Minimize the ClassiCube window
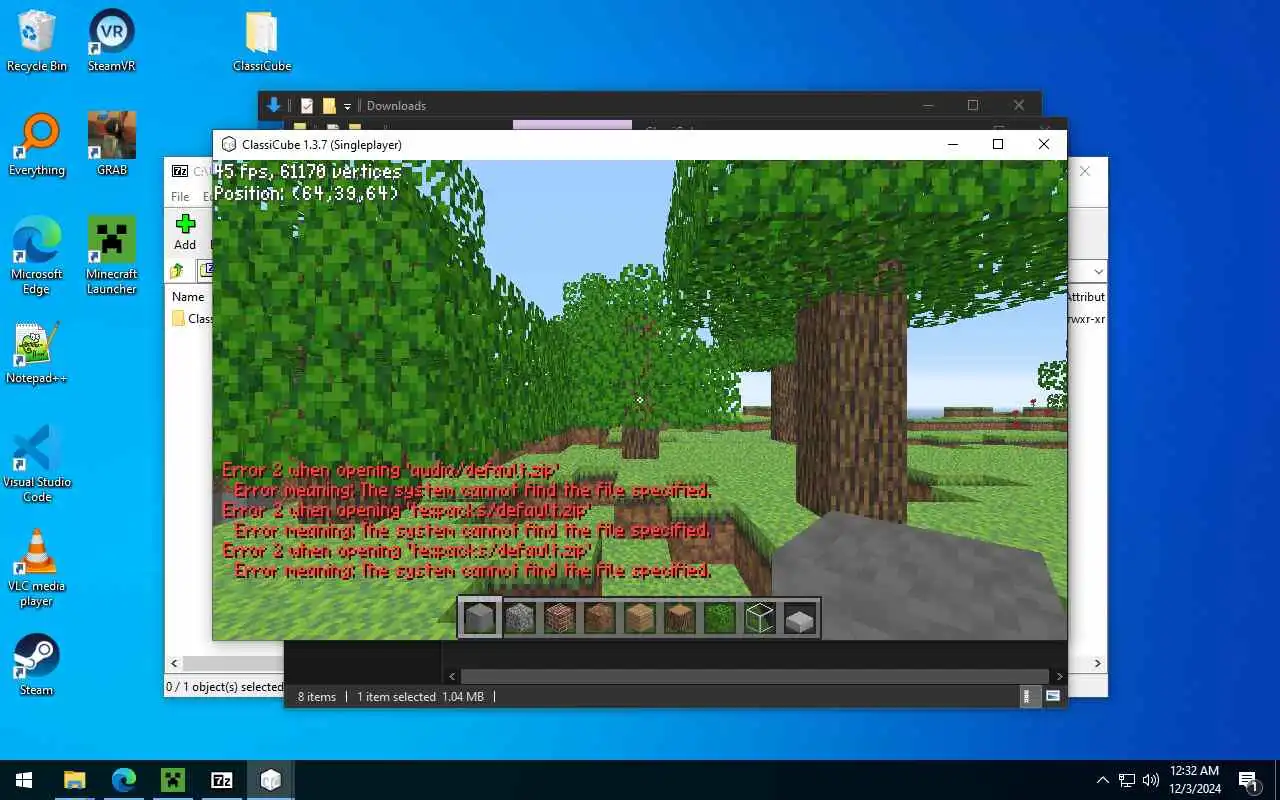Viewport: 1280px width, 800px height. click(x=951, y=144)
